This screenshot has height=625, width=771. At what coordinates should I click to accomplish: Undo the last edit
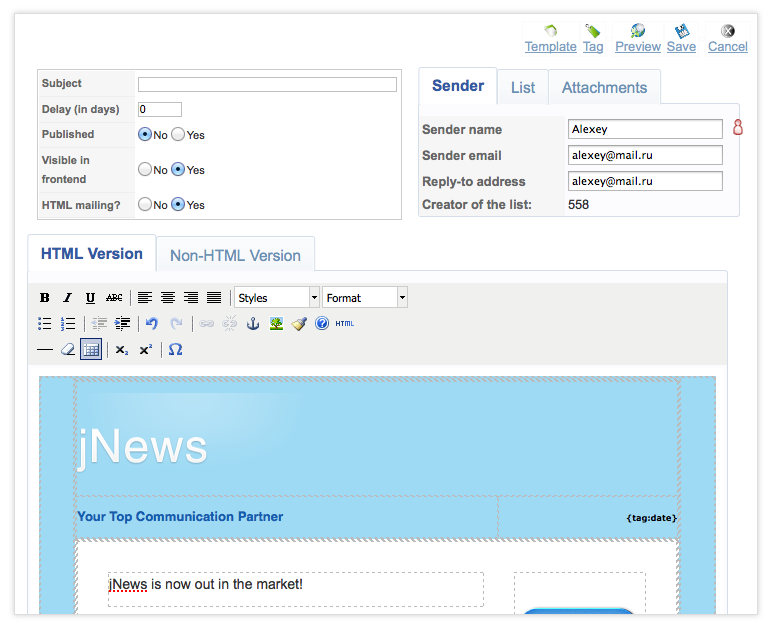coord(152,324)
